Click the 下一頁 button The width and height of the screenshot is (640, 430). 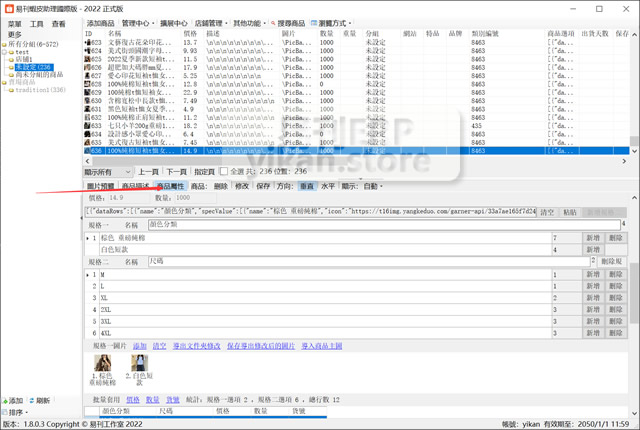(x=175, y=172)
